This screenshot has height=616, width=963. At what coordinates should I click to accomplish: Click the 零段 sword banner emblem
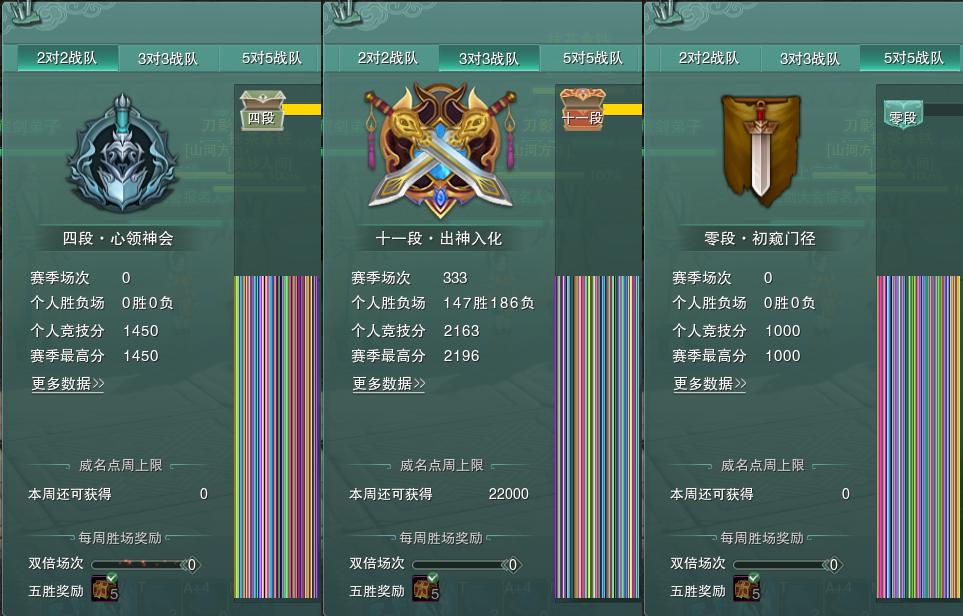[761, 148]
